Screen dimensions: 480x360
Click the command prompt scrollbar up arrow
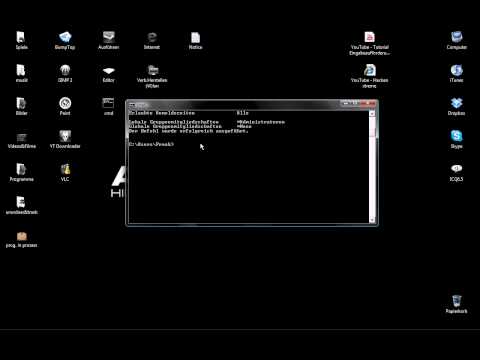372,113
